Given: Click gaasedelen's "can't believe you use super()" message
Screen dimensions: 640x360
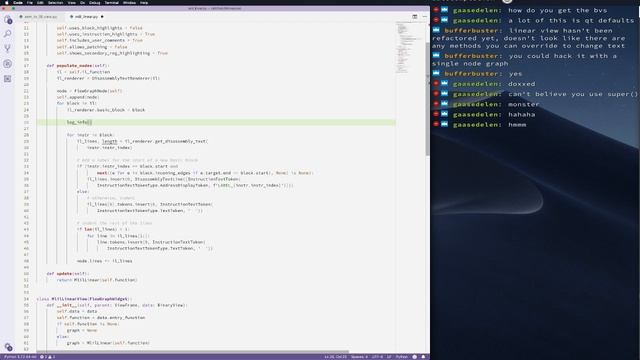Looking at the screenshot, I should (573, 94).
